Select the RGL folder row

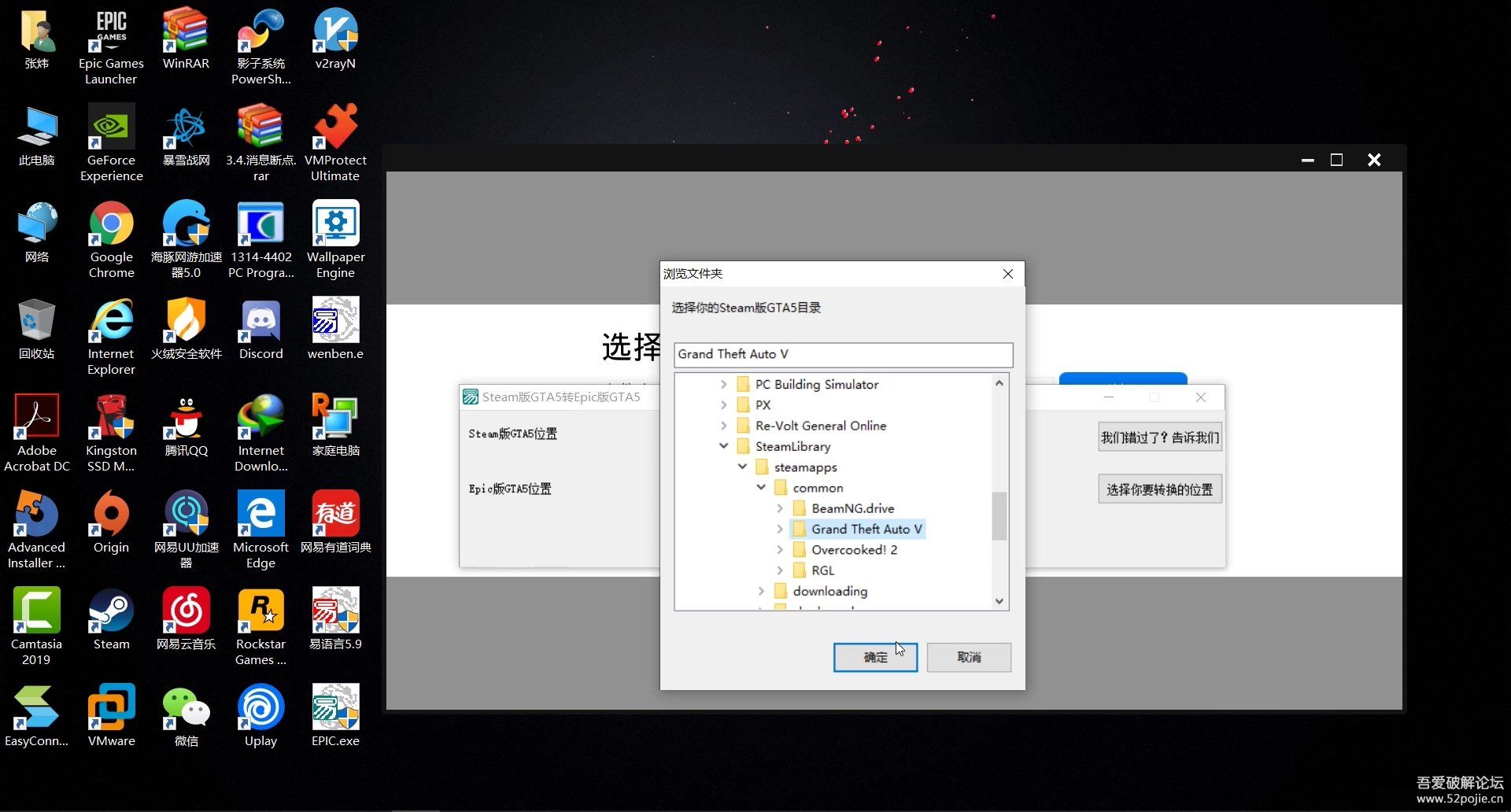[x=814, y=570]
